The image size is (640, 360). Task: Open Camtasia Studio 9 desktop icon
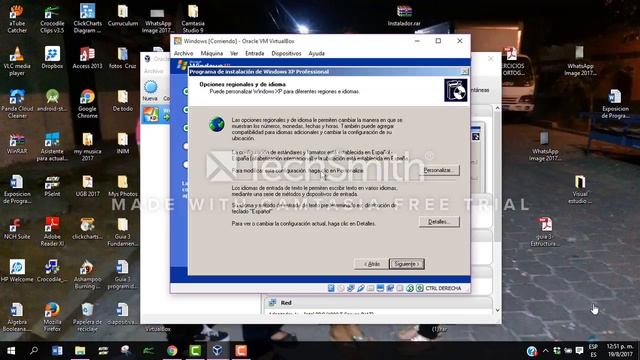(193, 18)
